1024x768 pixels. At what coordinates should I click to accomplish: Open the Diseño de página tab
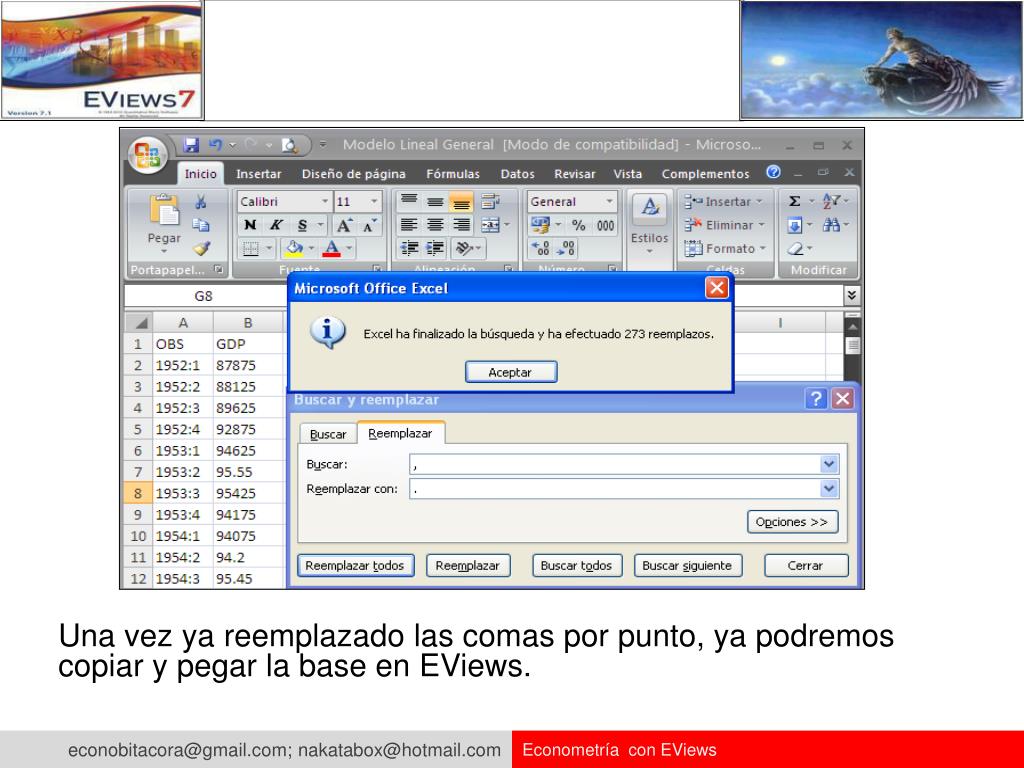[353, 174]
